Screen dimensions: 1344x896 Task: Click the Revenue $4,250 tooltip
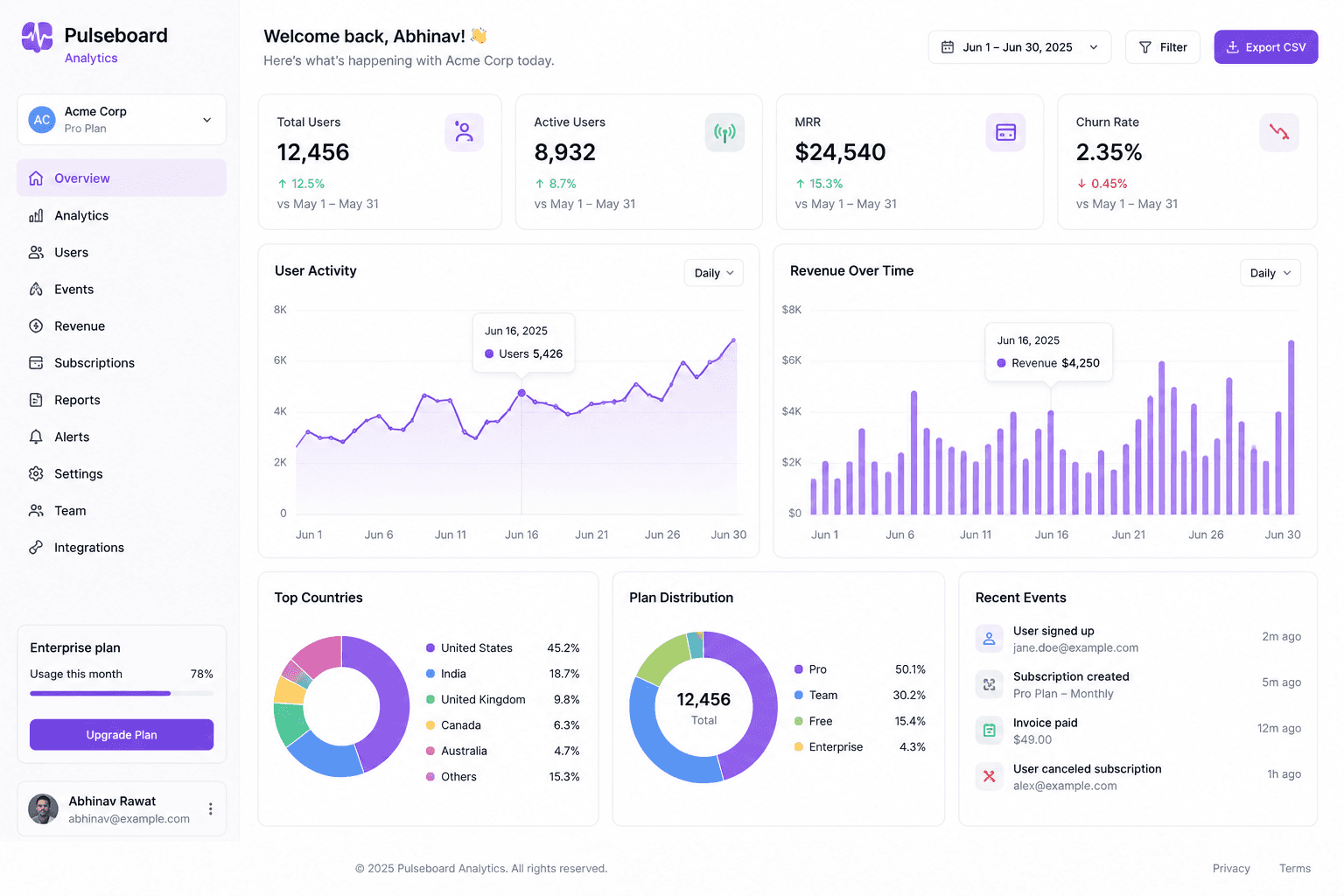[1049, 353]
